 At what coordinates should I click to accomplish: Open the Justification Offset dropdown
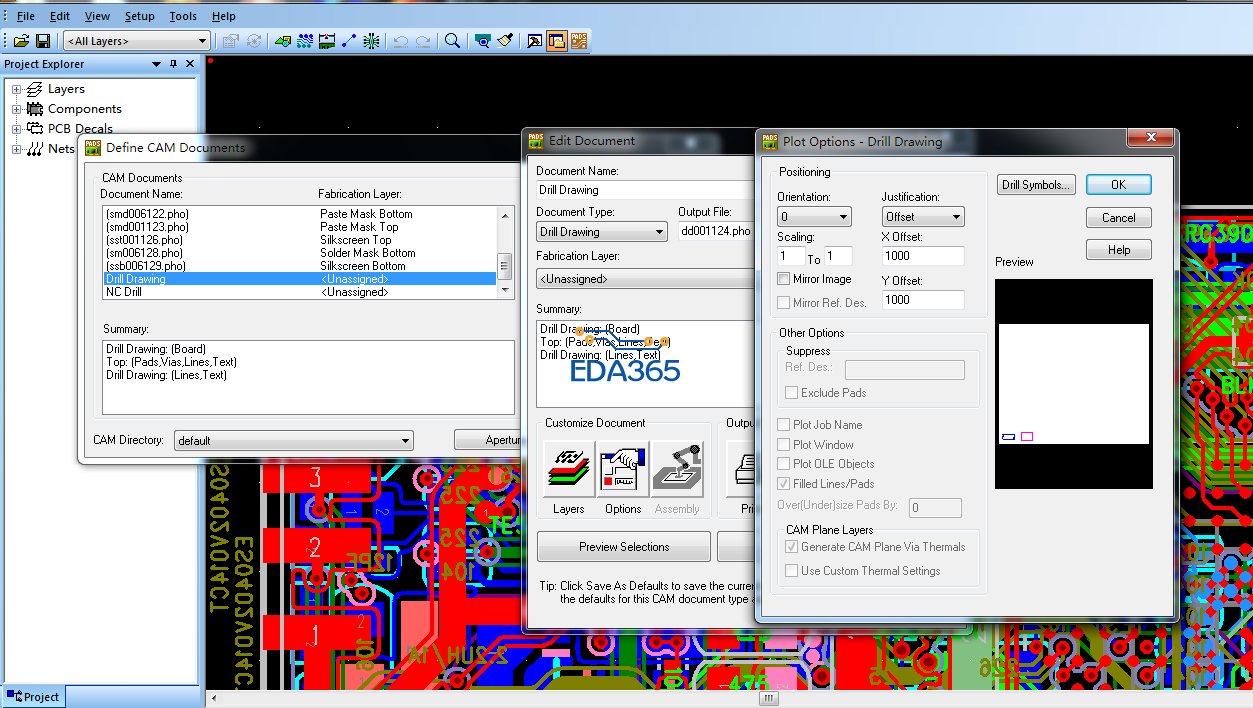pos(922,217)
